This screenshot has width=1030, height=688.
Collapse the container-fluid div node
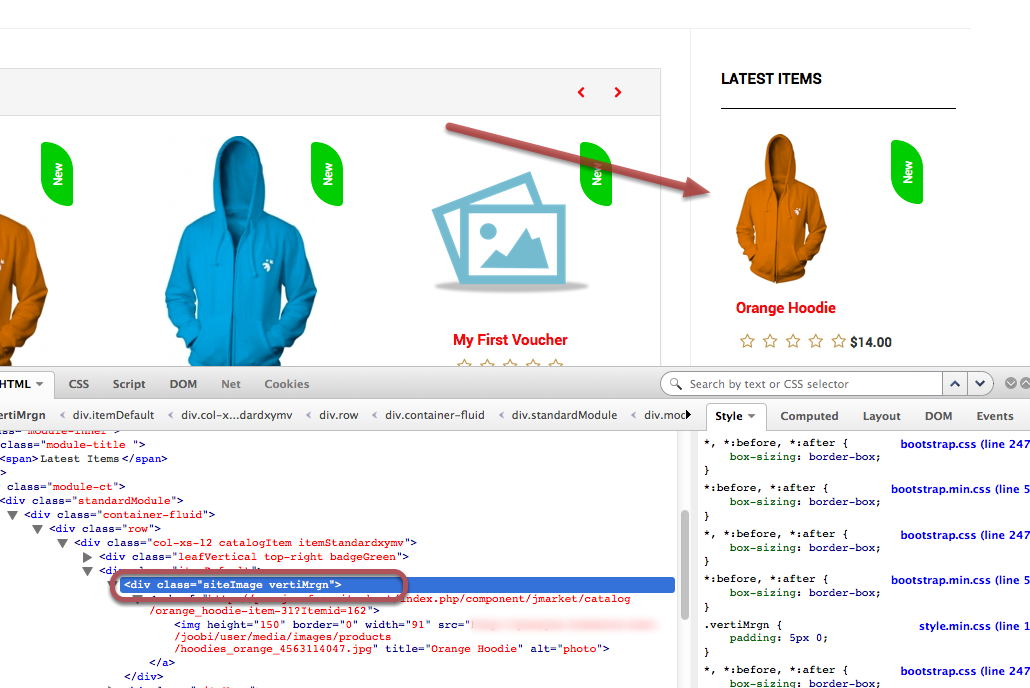point(12,515)
